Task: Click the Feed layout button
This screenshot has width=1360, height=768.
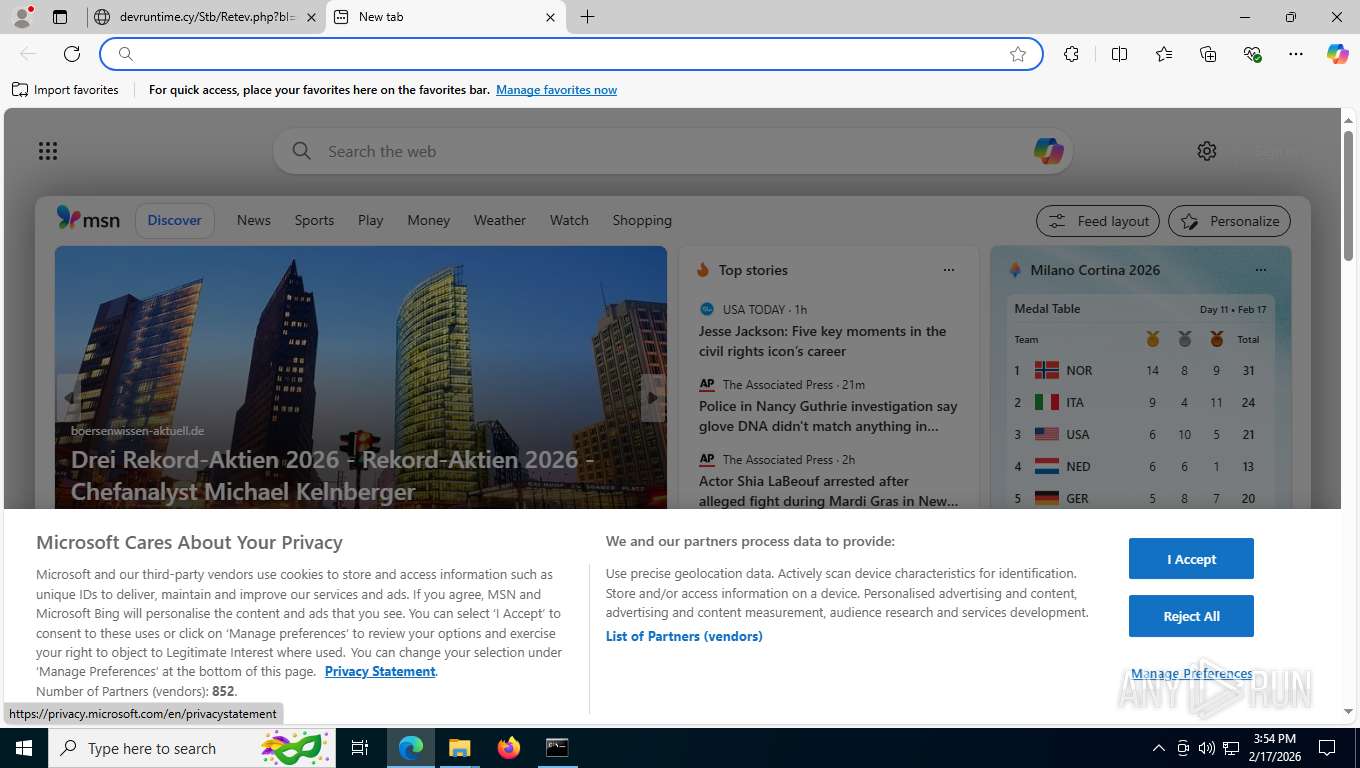Action: pos(1098,221)
